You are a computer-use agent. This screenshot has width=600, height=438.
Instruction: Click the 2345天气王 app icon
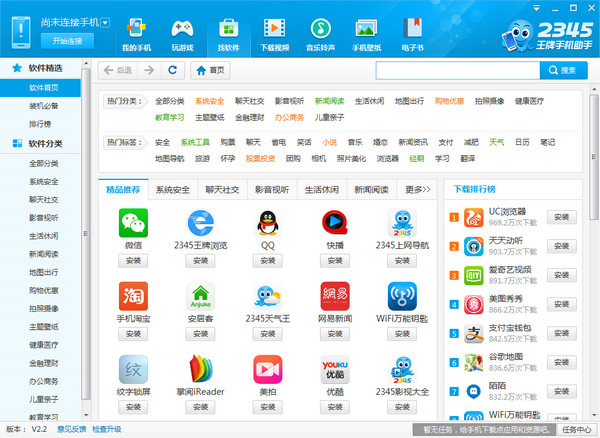tap(268, 296)
